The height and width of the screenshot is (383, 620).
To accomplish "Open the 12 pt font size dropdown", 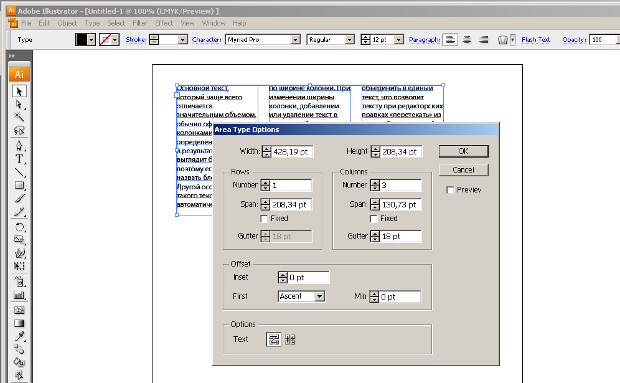I will coord(399,40).
